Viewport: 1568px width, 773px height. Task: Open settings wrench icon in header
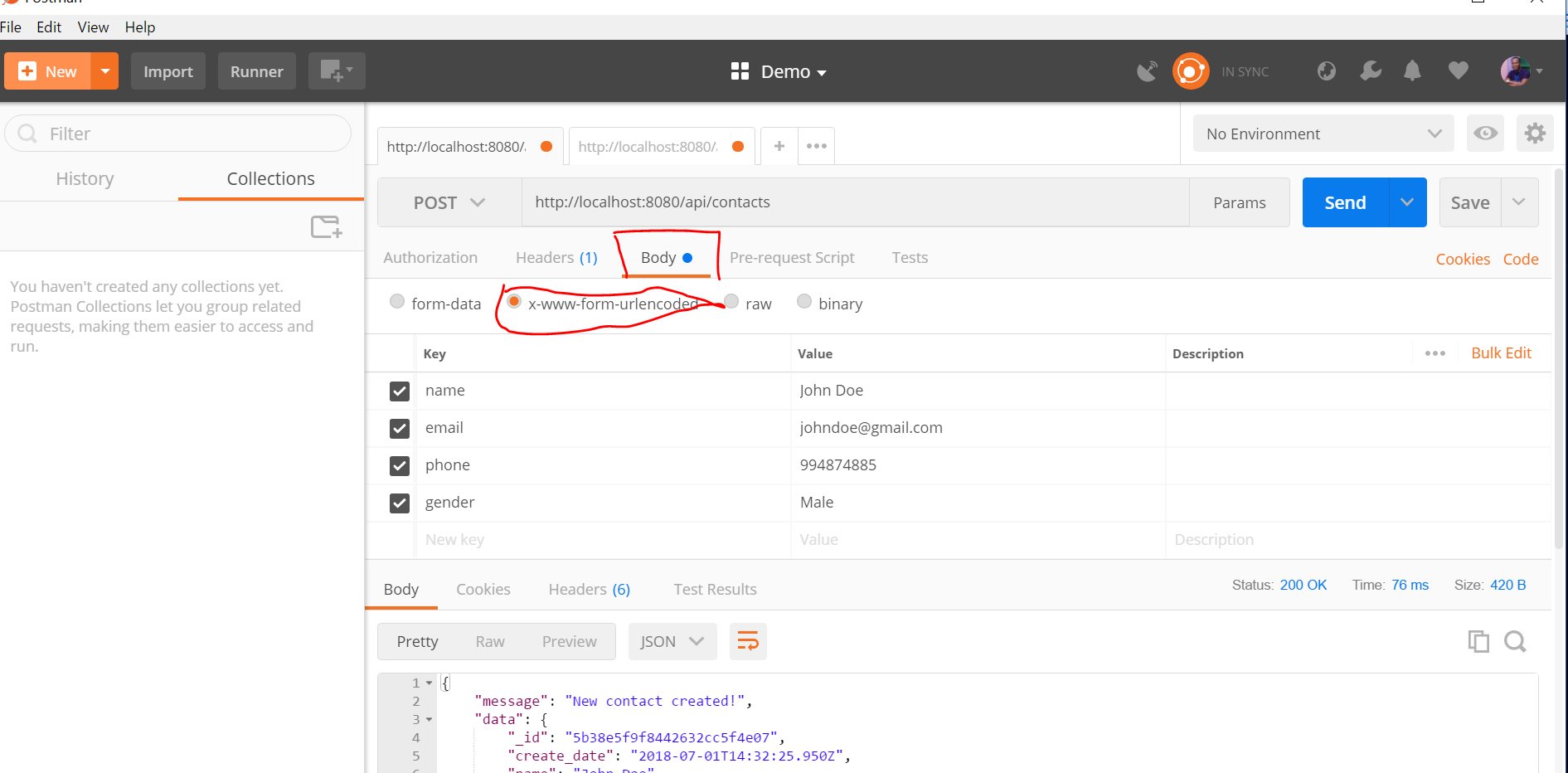pos(1371,71)
